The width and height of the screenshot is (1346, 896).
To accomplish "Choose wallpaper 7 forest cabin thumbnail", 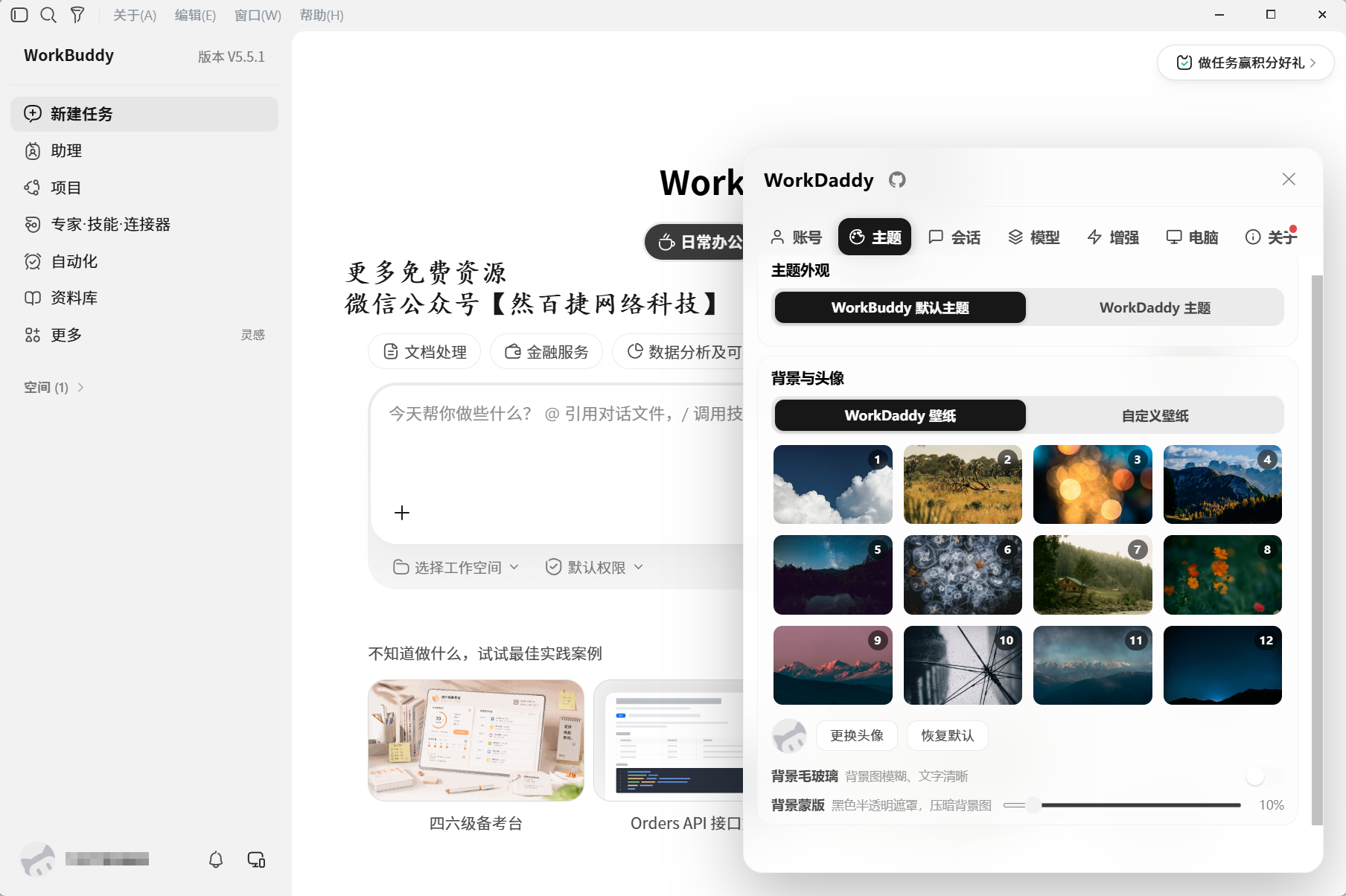I will [1093, 575].
